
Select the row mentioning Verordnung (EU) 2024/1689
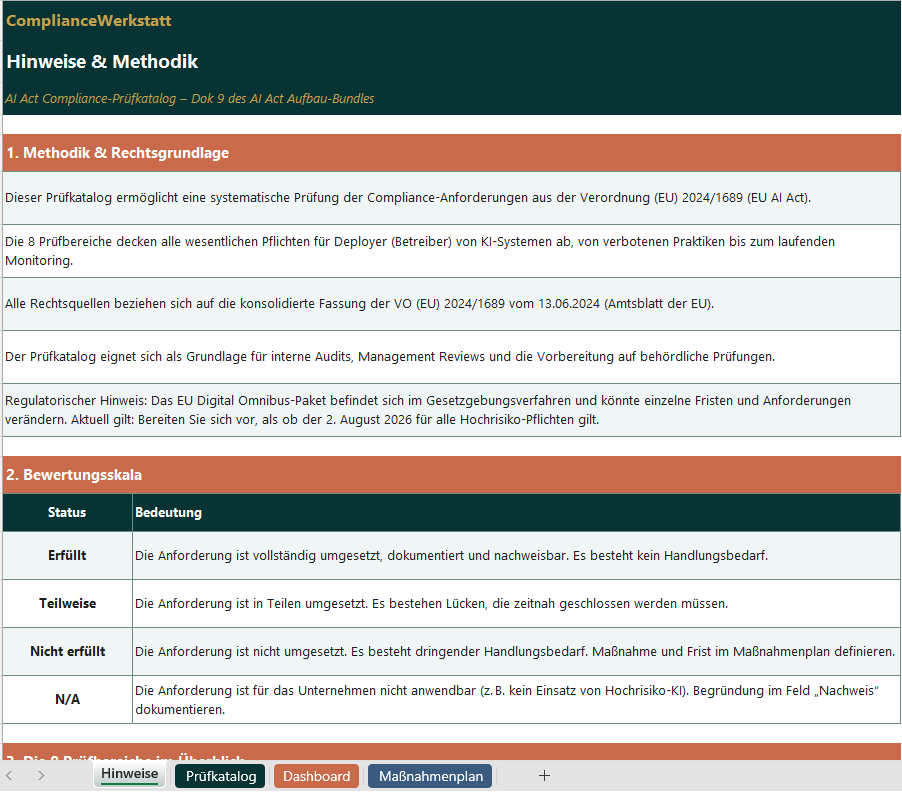click(450, 197)
